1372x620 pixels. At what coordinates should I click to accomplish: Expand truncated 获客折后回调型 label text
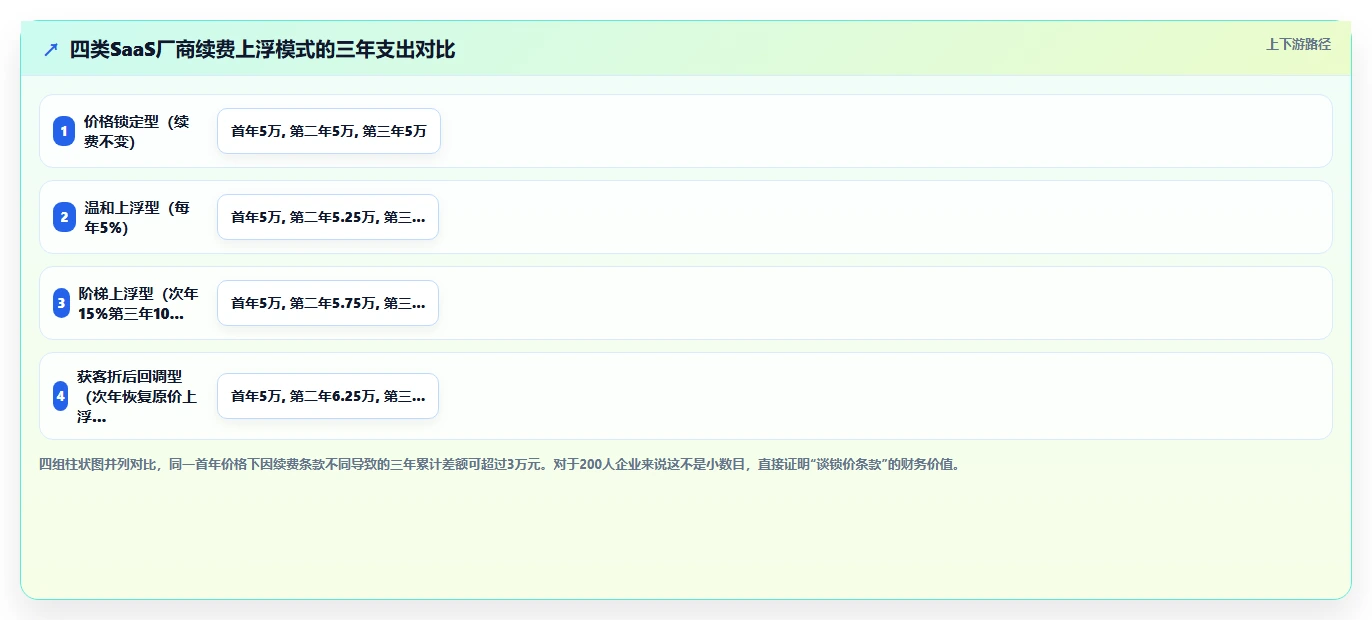138,396
